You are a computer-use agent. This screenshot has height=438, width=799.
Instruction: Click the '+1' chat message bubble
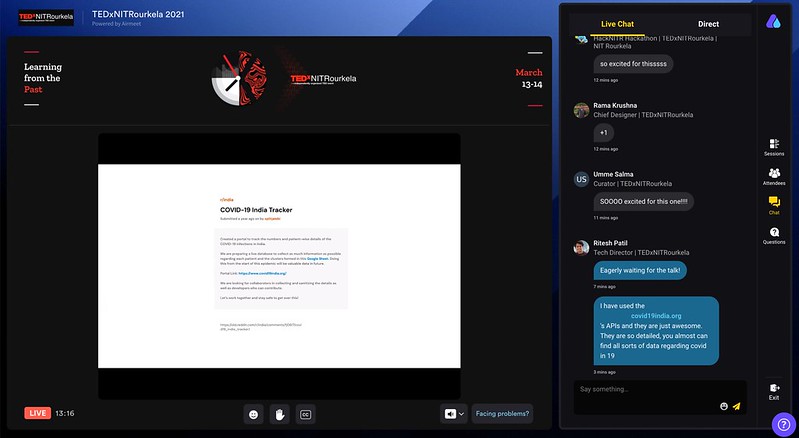[604, 133]
